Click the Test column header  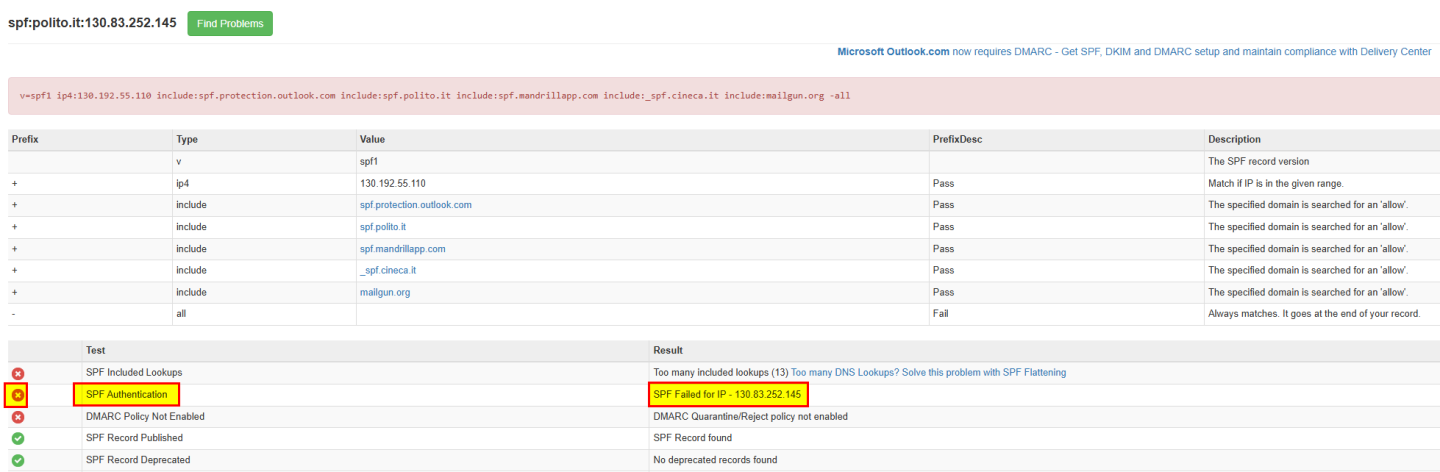(x=96, y=351)
